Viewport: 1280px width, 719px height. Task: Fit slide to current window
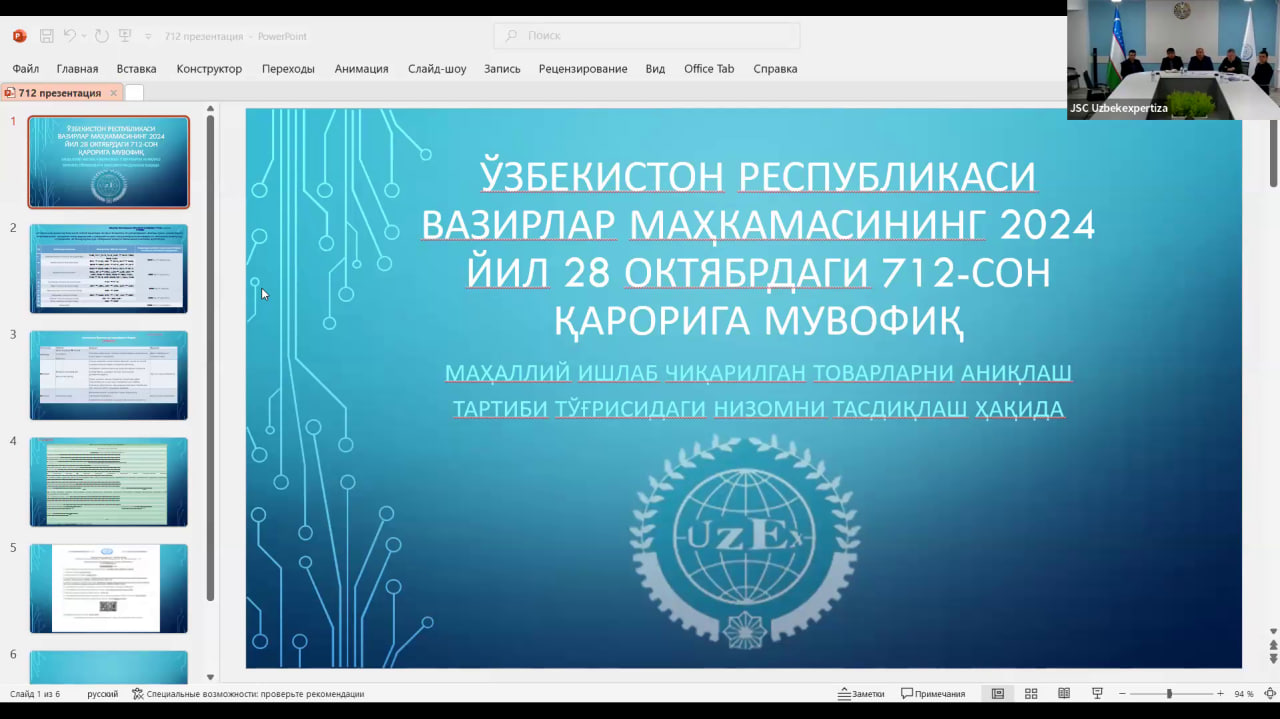1270,694
